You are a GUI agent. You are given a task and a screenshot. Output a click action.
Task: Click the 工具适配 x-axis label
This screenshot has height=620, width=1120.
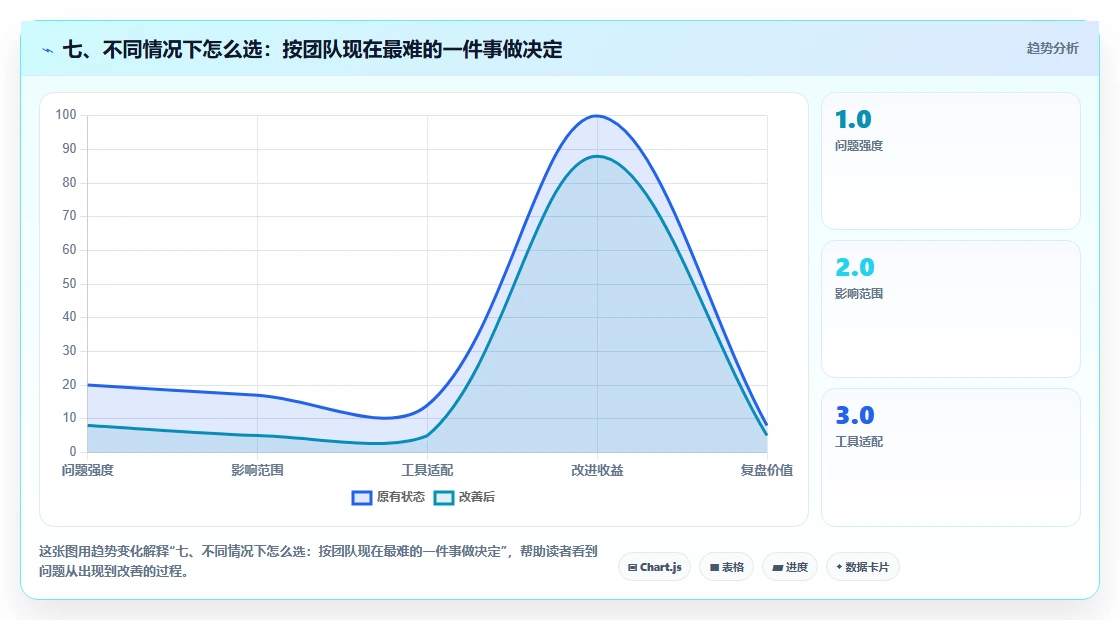427,470
